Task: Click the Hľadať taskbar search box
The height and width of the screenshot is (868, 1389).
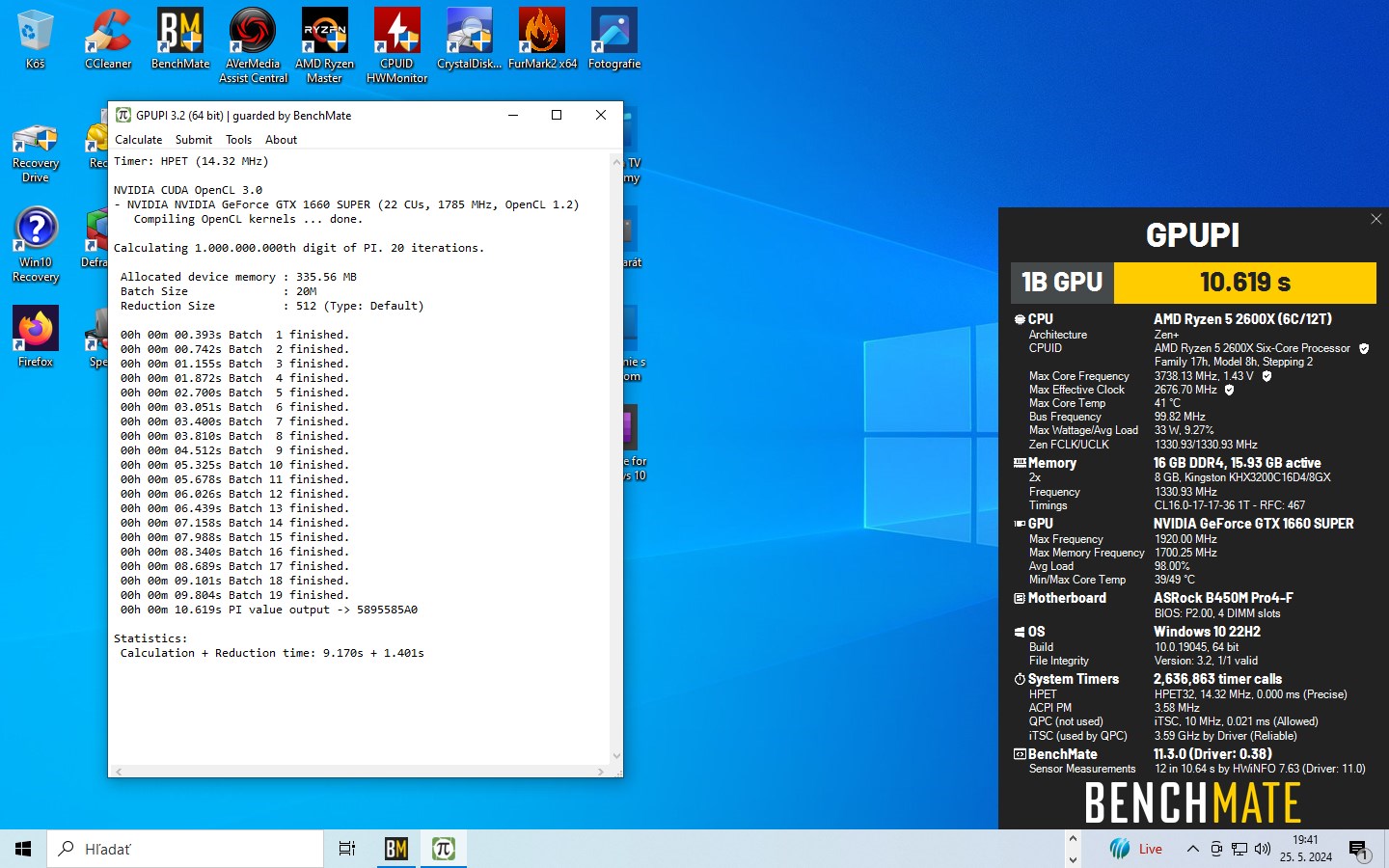Action: [185, 849]
